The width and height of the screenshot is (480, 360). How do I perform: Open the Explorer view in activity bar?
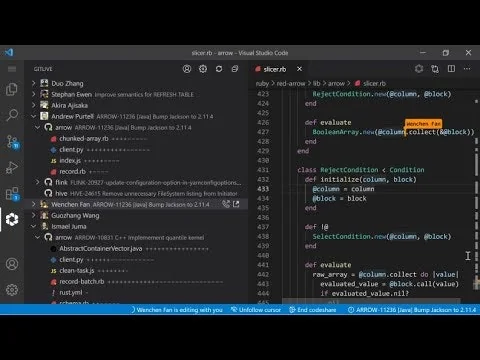[x=12, y=89]
